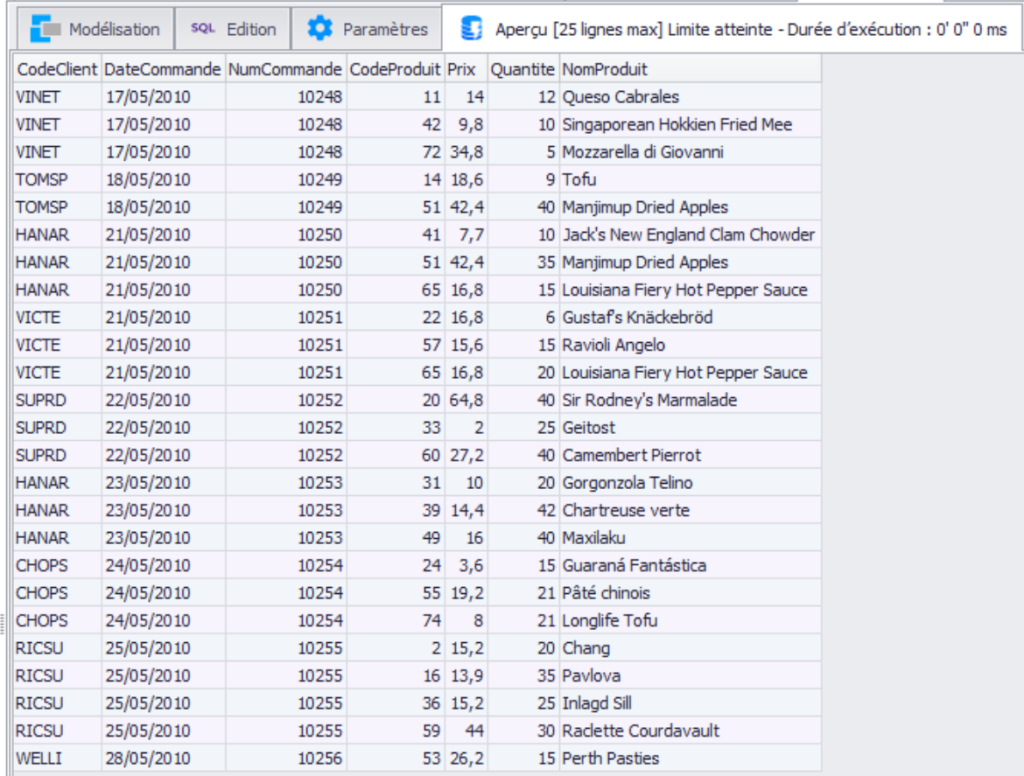Select product code 59 in Raclette row

click(x=395, y=730)
